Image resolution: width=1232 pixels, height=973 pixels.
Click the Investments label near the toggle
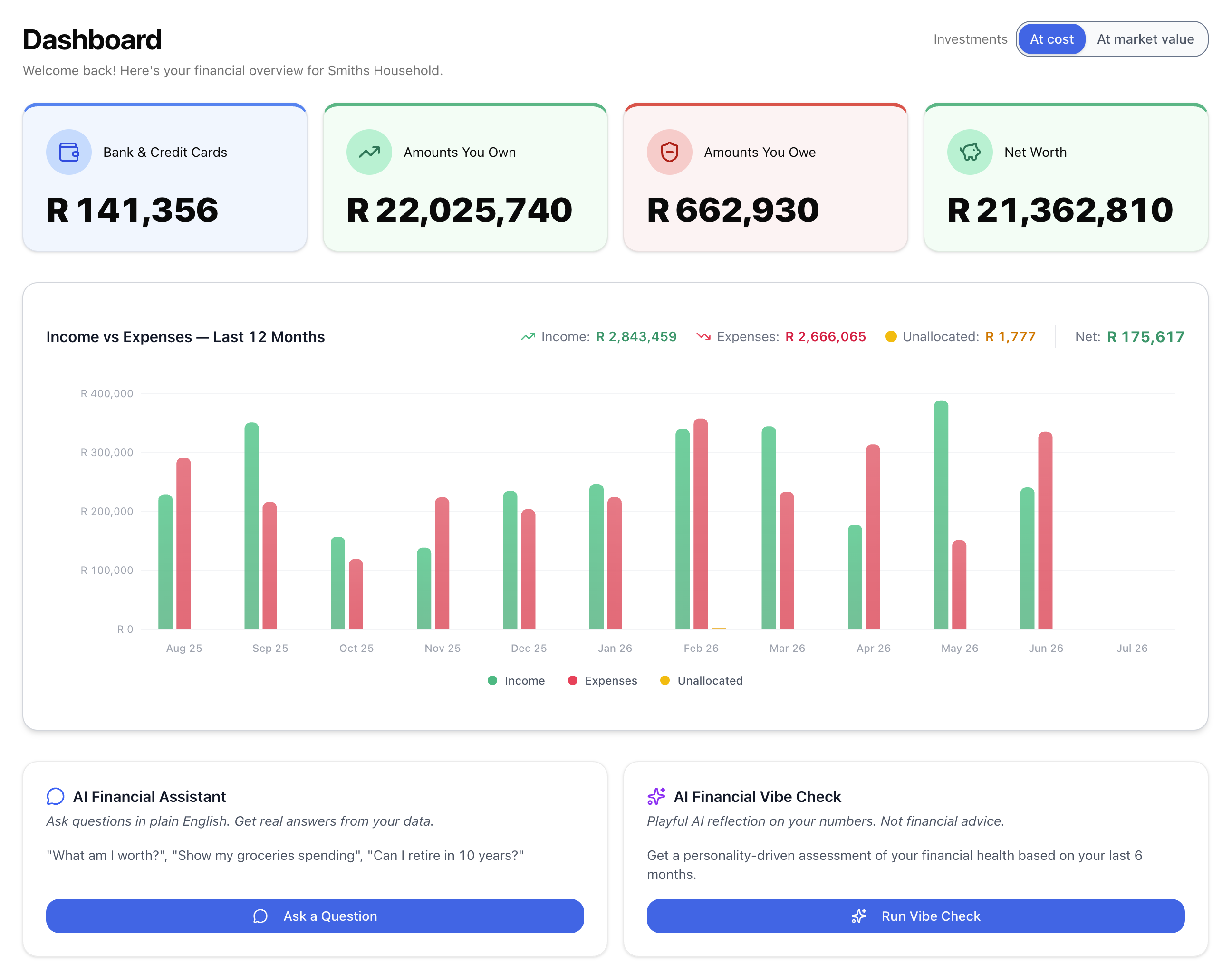(x=971, y=39)
